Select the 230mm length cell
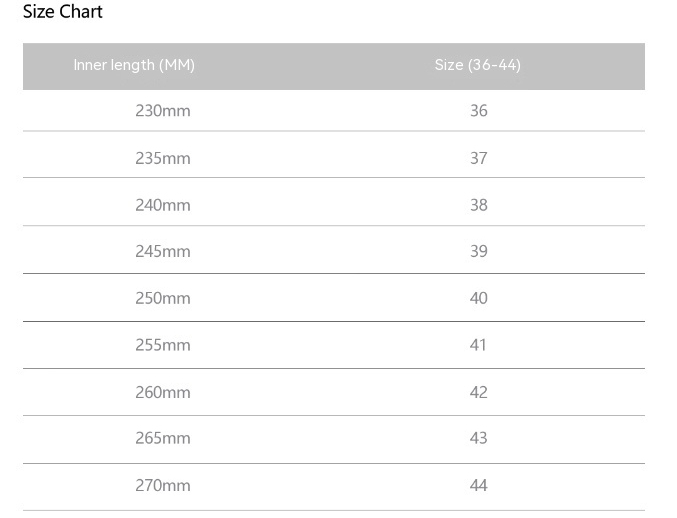 [163, 111]
